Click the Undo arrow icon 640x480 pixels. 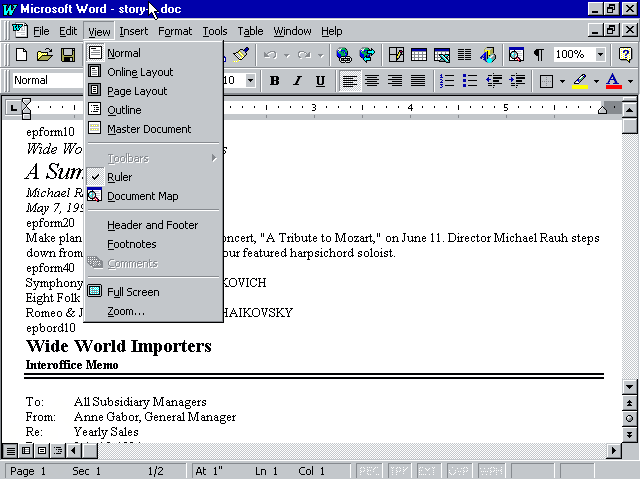[x=270, y=54]
